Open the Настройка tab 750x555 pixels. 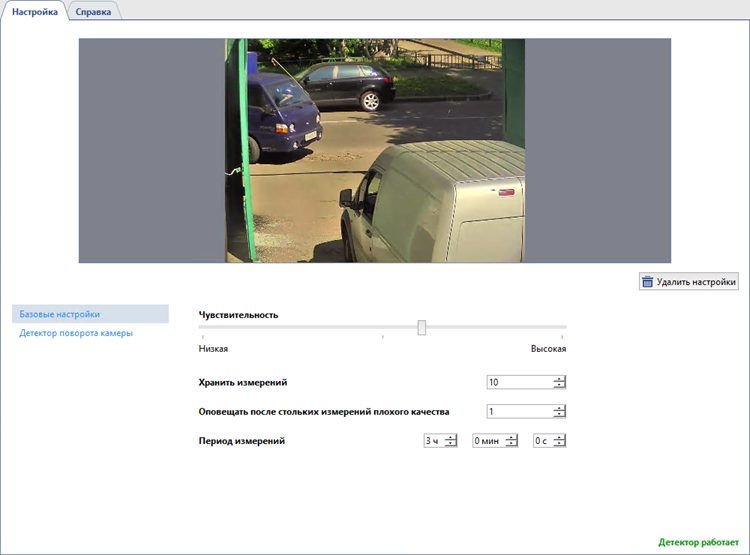tap(35, 12)
